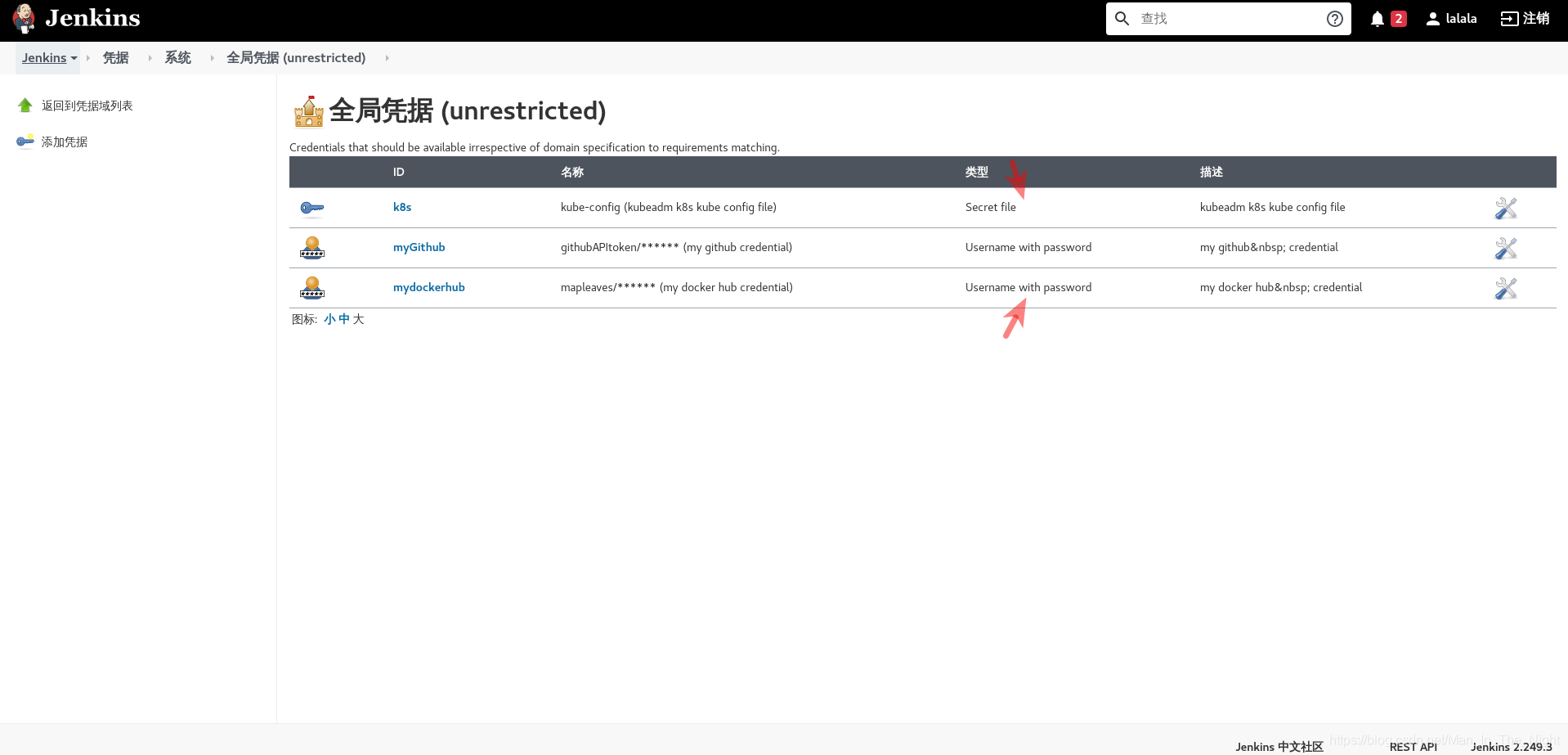This screenshot has height=755, width=1568.
Task: Click the kube-config name cell
Action: [669, 207]
